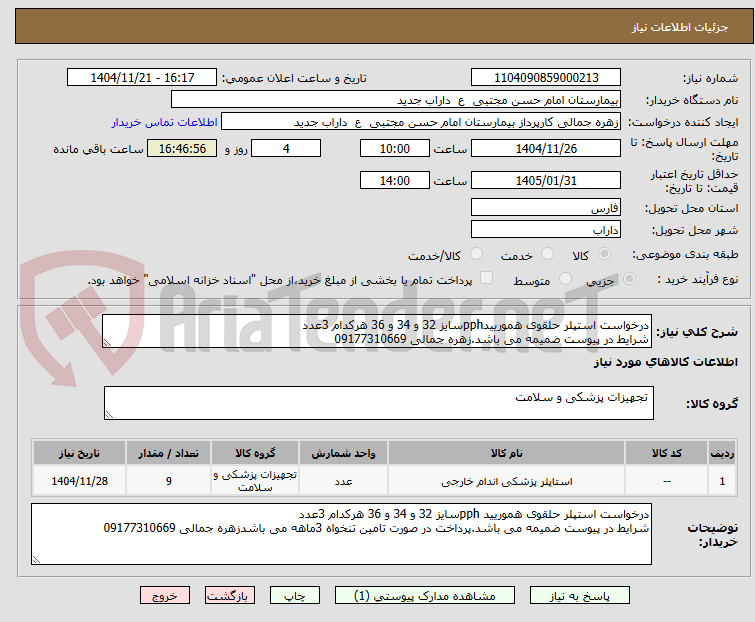755x622 pixels.
Task: Click the announcement date field 1404/11/21 - 16:17
Action: [x=142, y=78]
